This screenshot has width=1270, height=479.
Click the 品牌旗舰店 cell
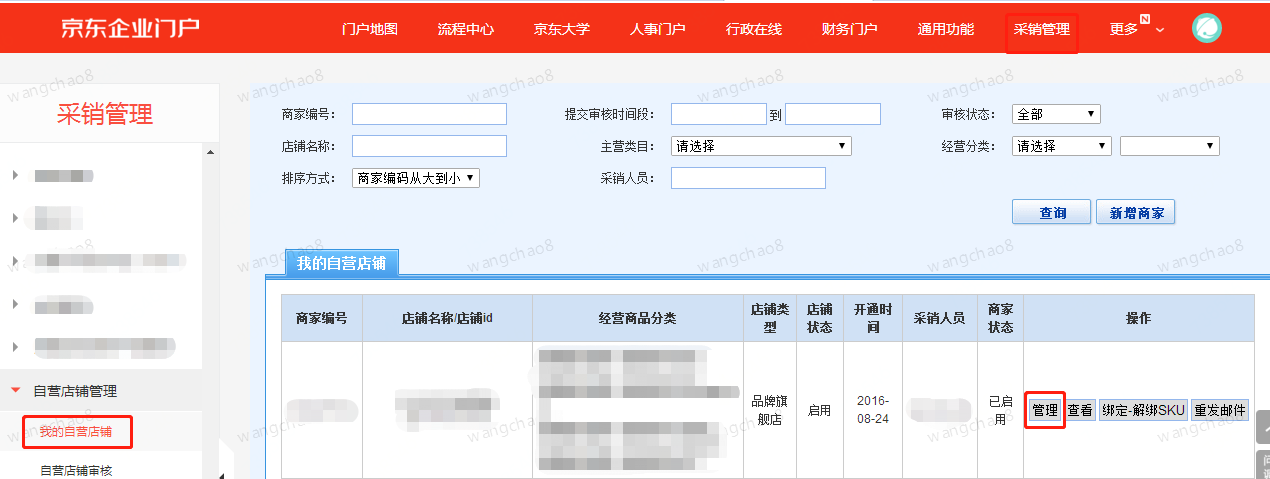click(770, 410)
